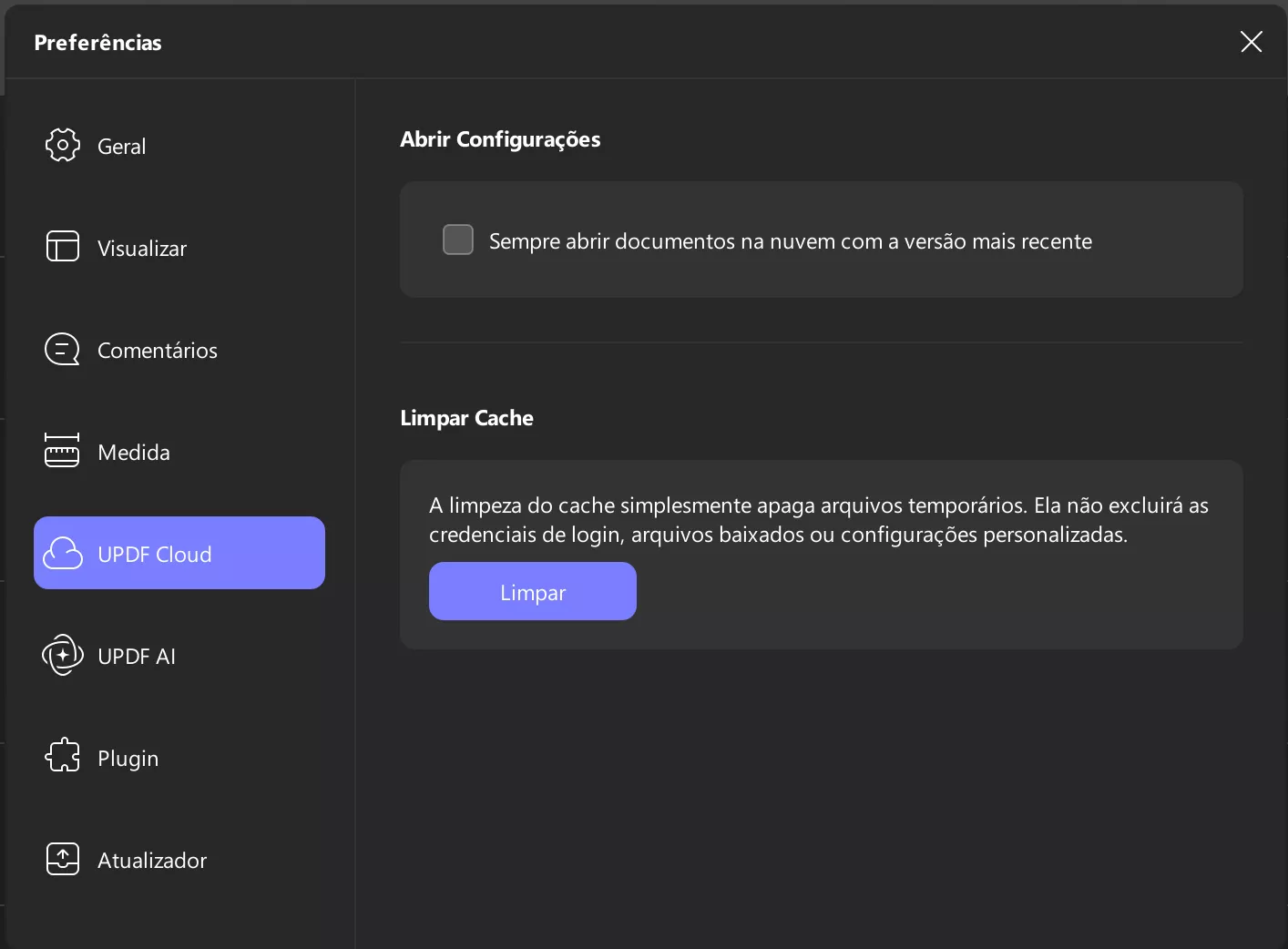
Task: Open the Geral preferences section
Action: point(179,145)
